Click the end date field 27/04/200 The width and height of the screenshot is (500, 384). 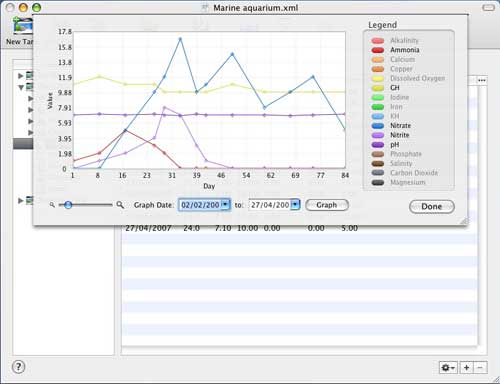pos(270,205)
